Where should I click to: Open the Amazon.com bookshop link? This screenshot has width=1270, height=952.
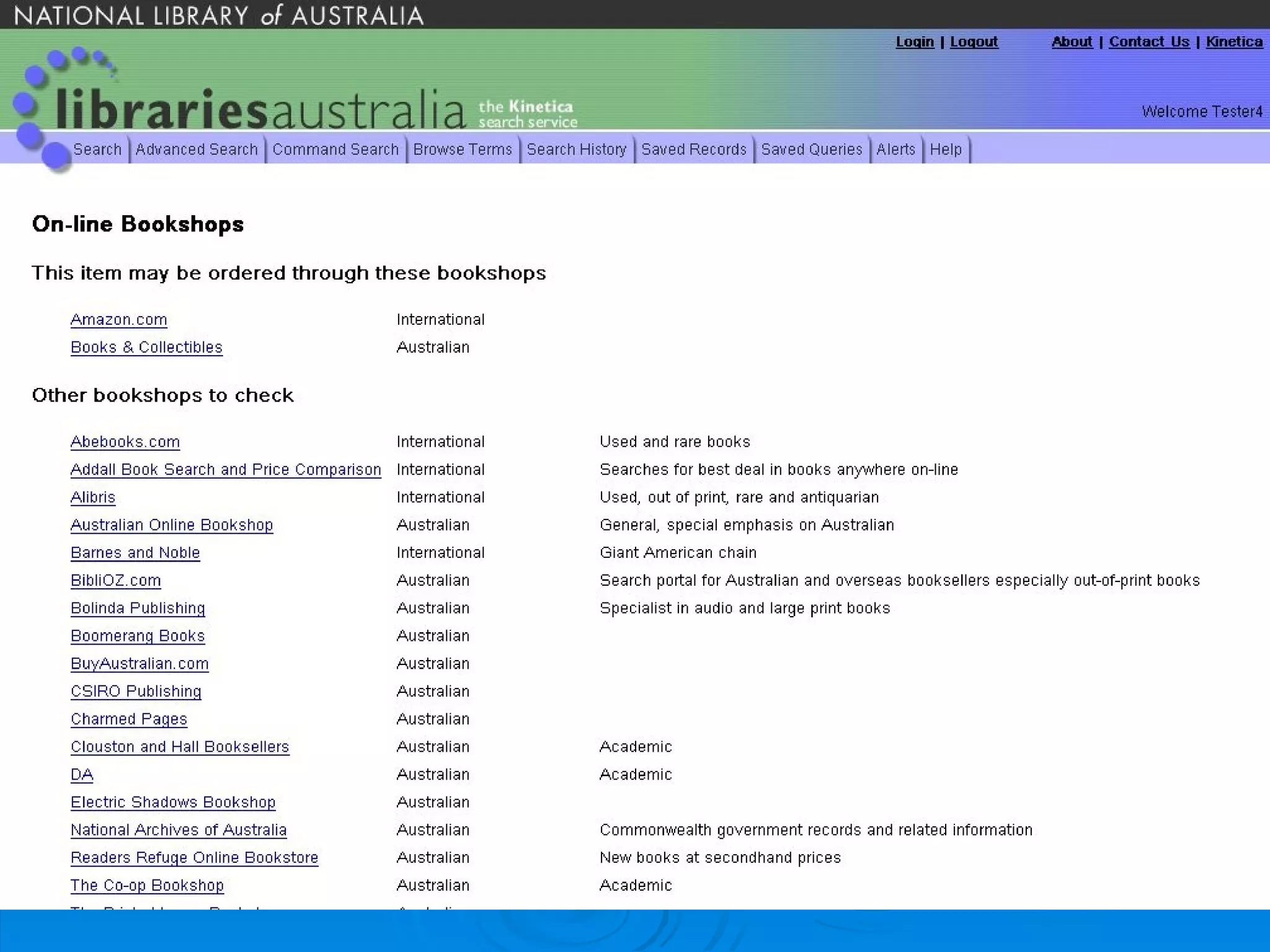click(x=119, y=319)
